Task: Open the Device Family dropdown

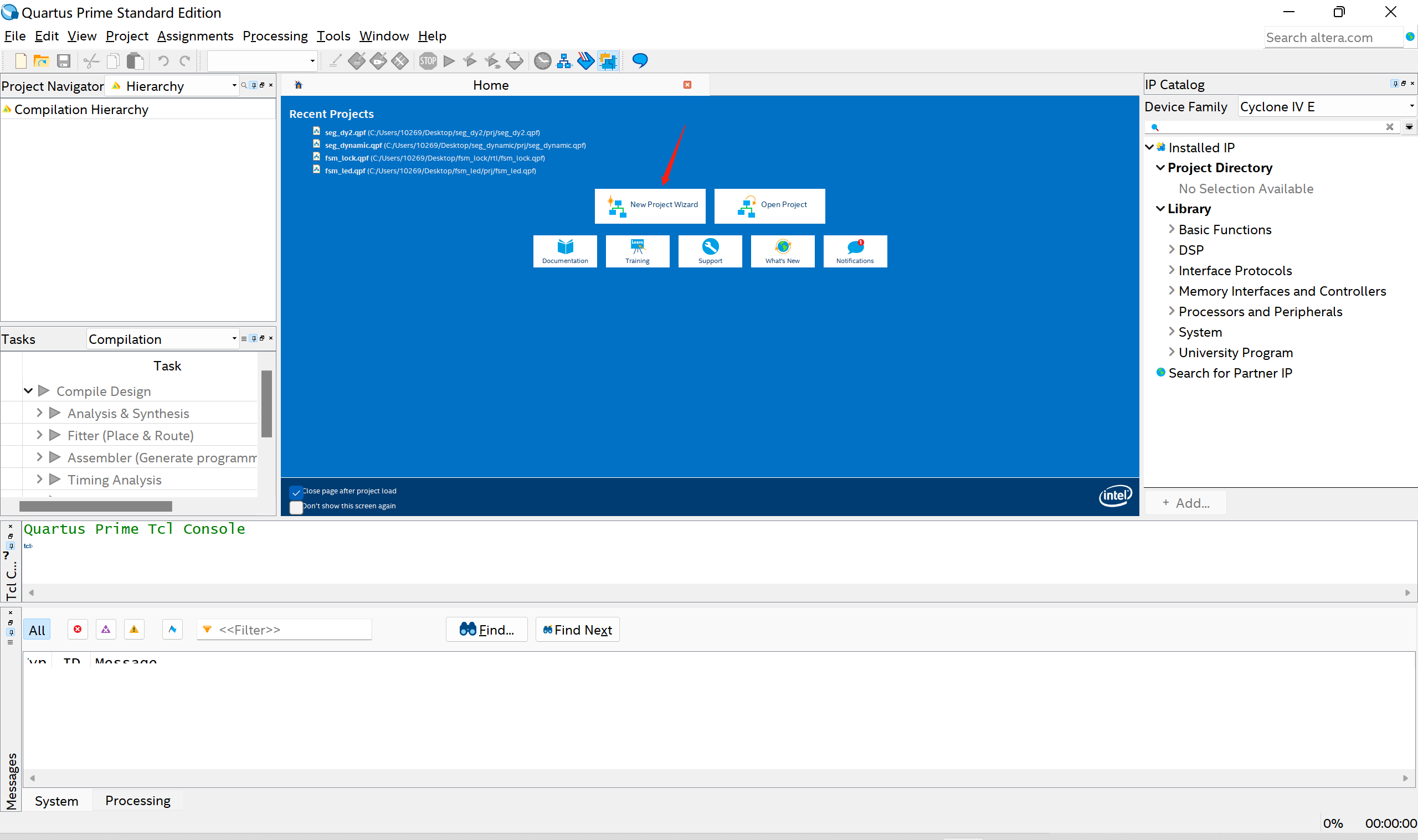Action: (x=1327, y=107)
